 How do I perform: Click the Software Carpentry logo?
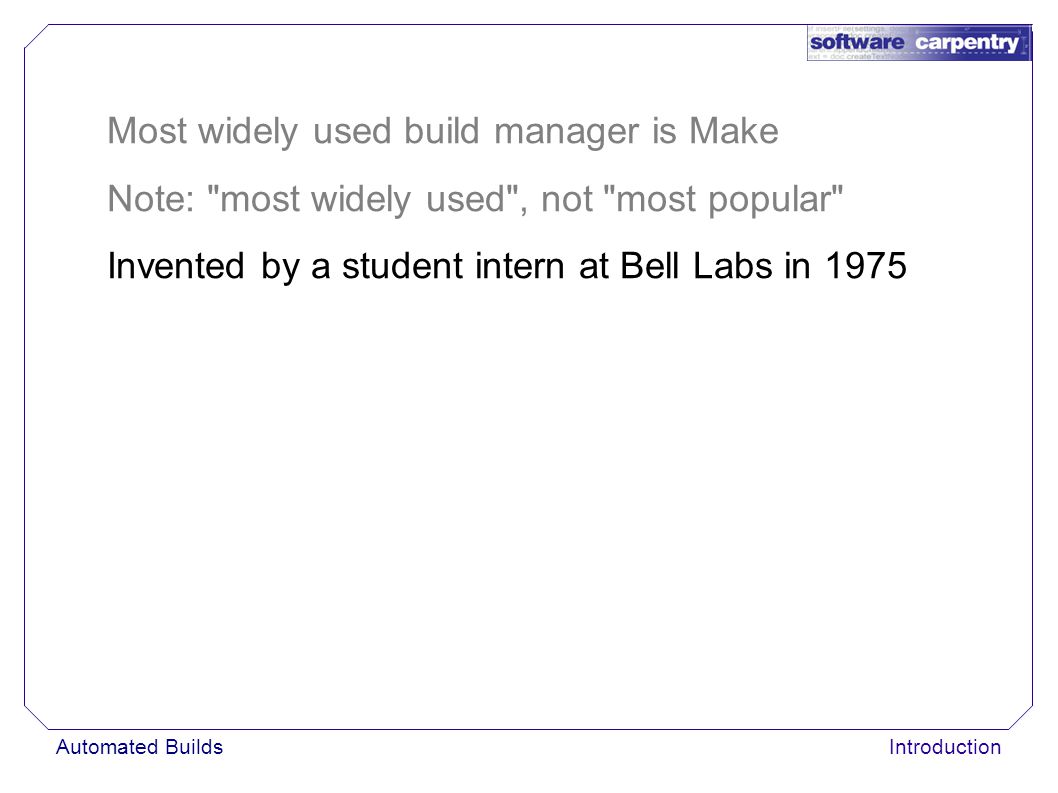[919, 43]
